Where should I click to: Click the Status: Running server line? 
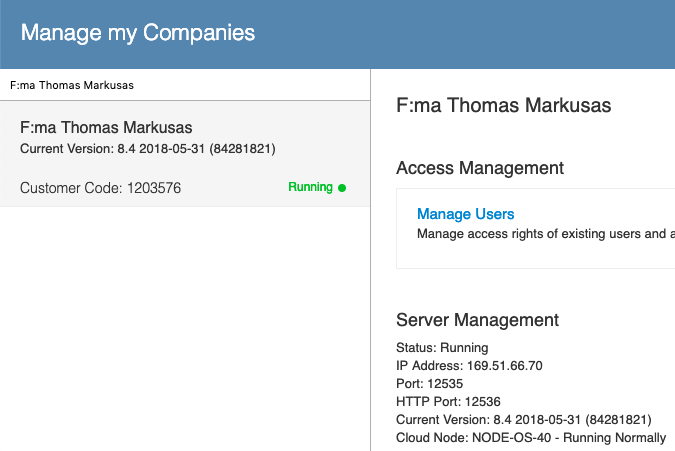[x=442, y=348]
